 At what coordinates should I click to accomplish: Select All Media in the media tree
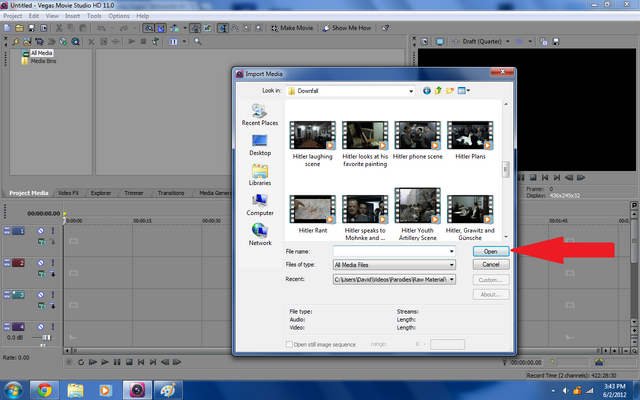pyautogui.click(x=42, y=53)
